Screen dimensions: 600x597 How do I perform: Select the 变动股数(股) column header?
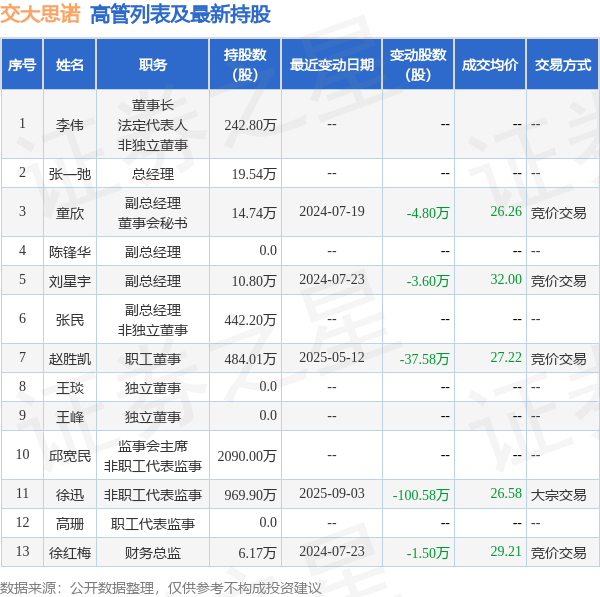click(418, 64)
